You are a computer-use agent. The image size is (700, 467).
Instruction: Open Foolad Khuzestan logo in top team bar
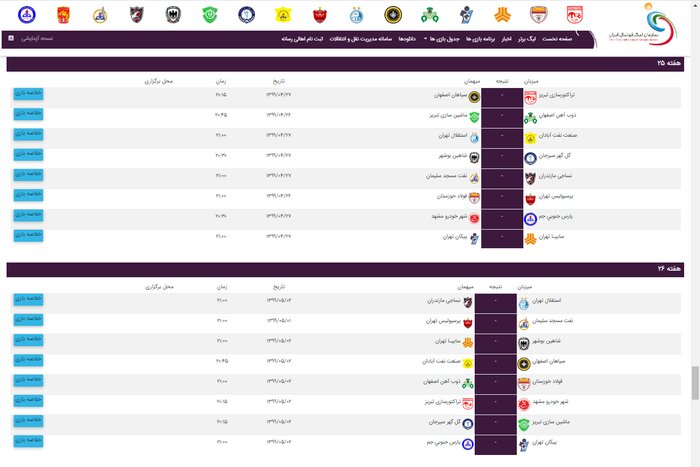(x=538, y=15)
